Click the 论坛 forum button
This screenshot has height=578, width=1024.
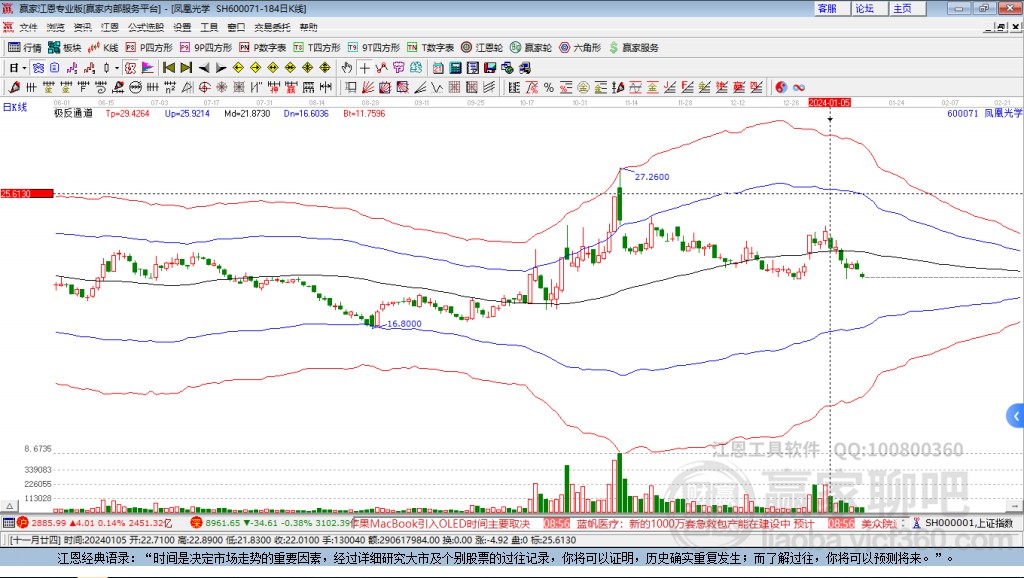coord(865,8)
